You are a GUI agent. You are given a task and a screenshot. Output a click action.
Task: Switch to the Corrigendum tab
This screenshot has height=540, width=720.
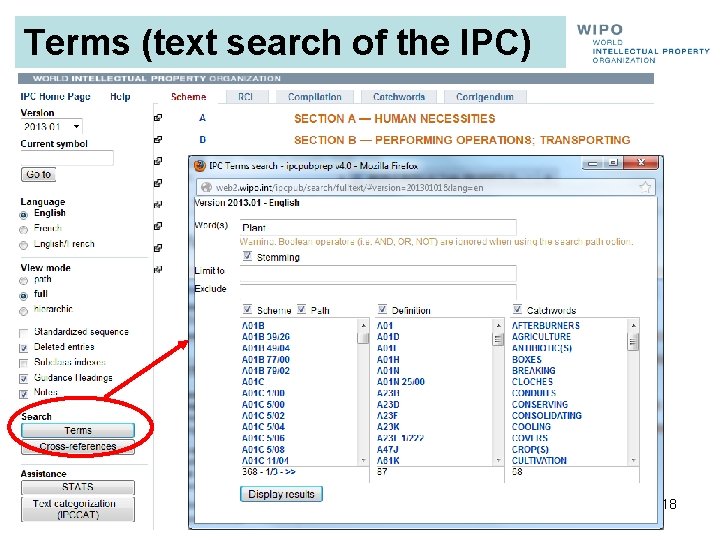tap(485, 97)
